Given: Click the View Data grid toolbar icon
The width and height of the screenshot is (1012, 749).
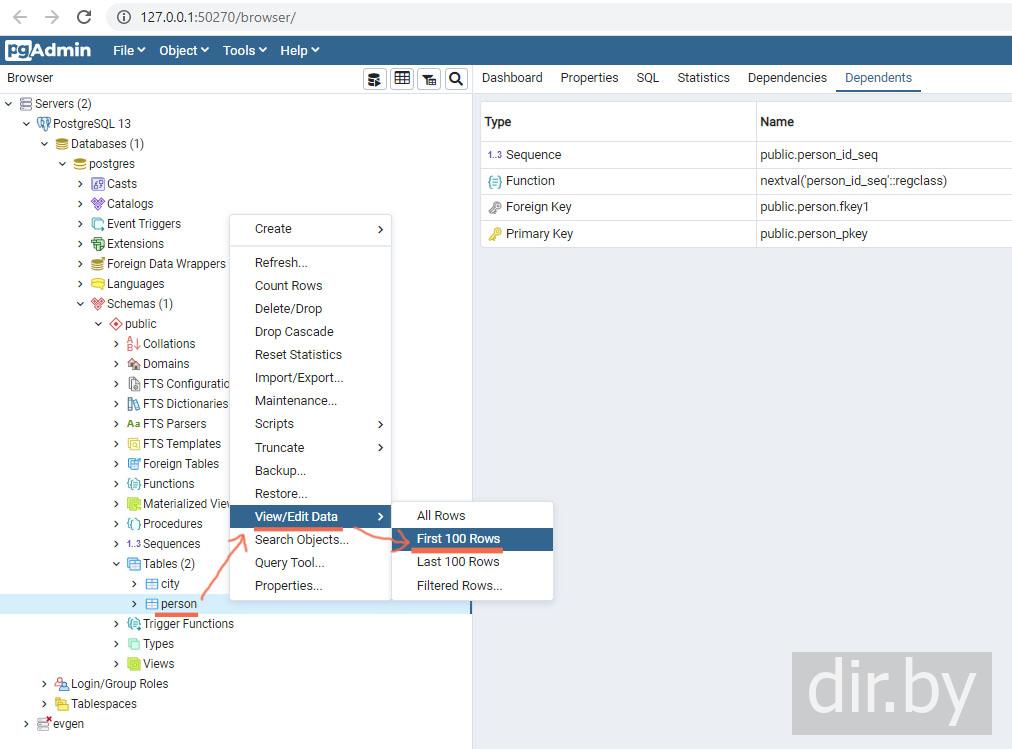Looking at the screenshot, I should 402,79.
